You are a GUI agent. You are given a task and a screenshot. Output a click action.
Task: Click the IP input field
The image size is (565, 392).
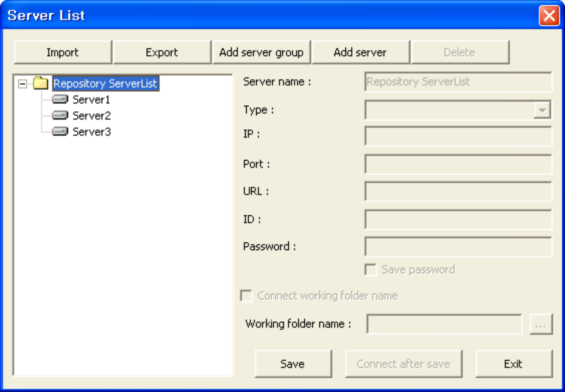[458, 136]
